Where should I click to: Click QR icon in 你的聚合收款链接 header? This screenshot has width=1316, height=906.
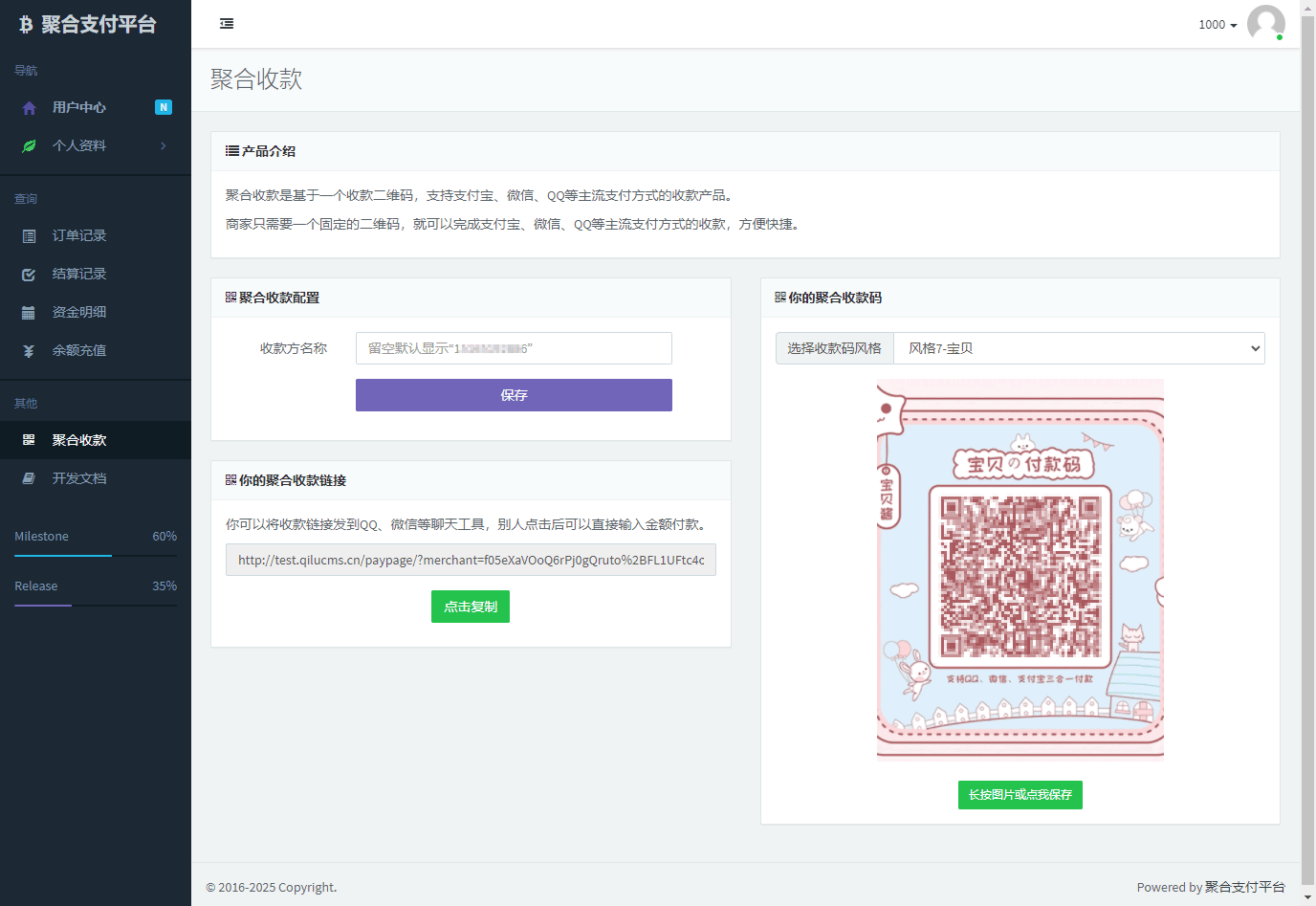[x=230, y=480]
